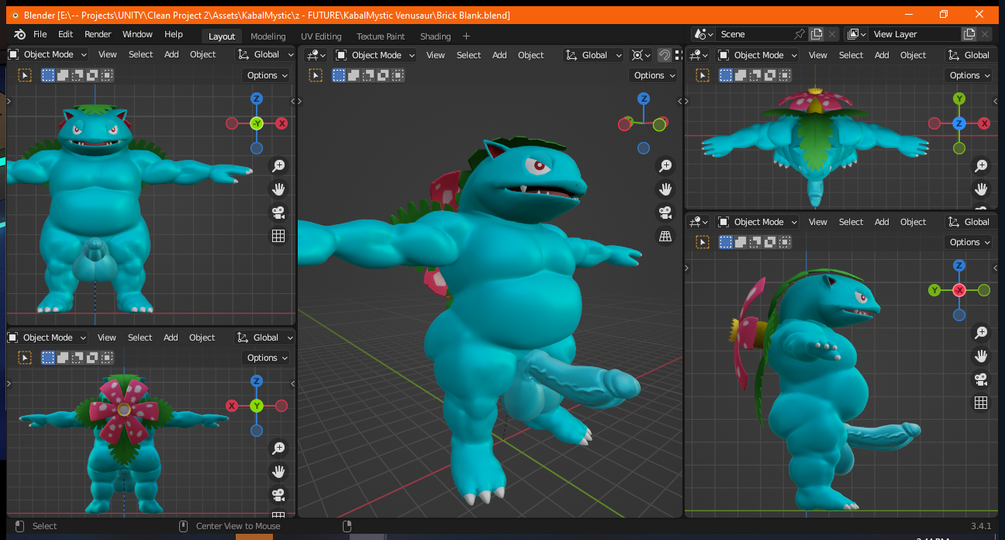Click the camera view icon in the side-view viewport
Viewport: 1005px width, 540px height.
[981, 379]
